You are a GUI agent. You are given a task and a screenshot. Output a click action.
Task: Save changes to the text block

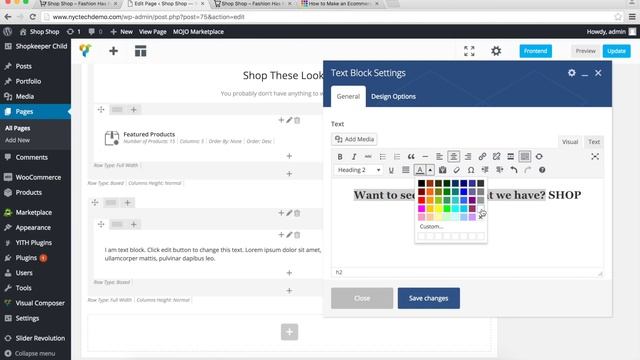429,298
